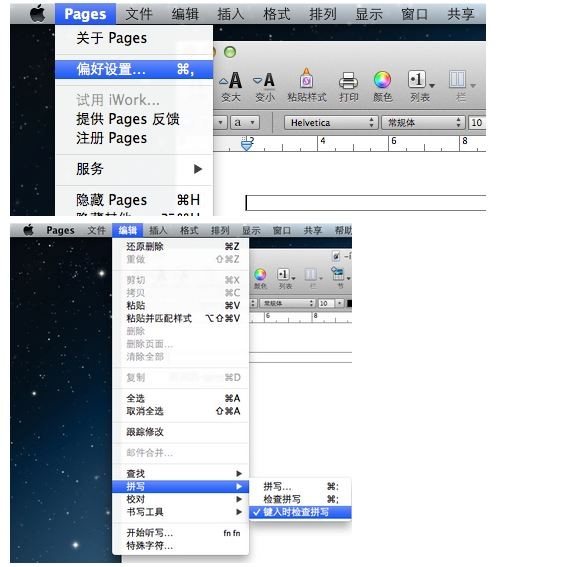Open 显示 menu in the upper menu bar

pyautogui.click(x=369, y=14)
